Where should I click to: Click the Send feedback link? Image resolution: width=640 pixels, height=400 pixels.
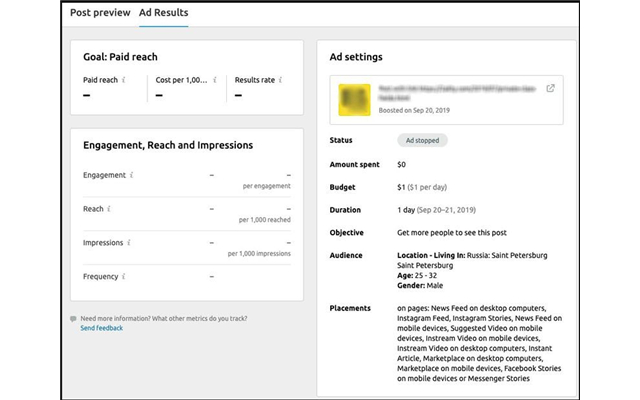102,328
